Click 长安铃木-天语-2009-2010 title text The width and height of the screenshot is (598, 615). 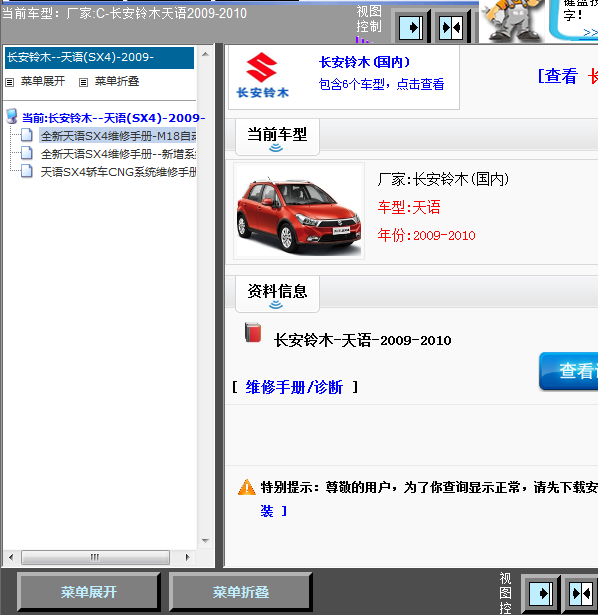(x=362, y=340)
